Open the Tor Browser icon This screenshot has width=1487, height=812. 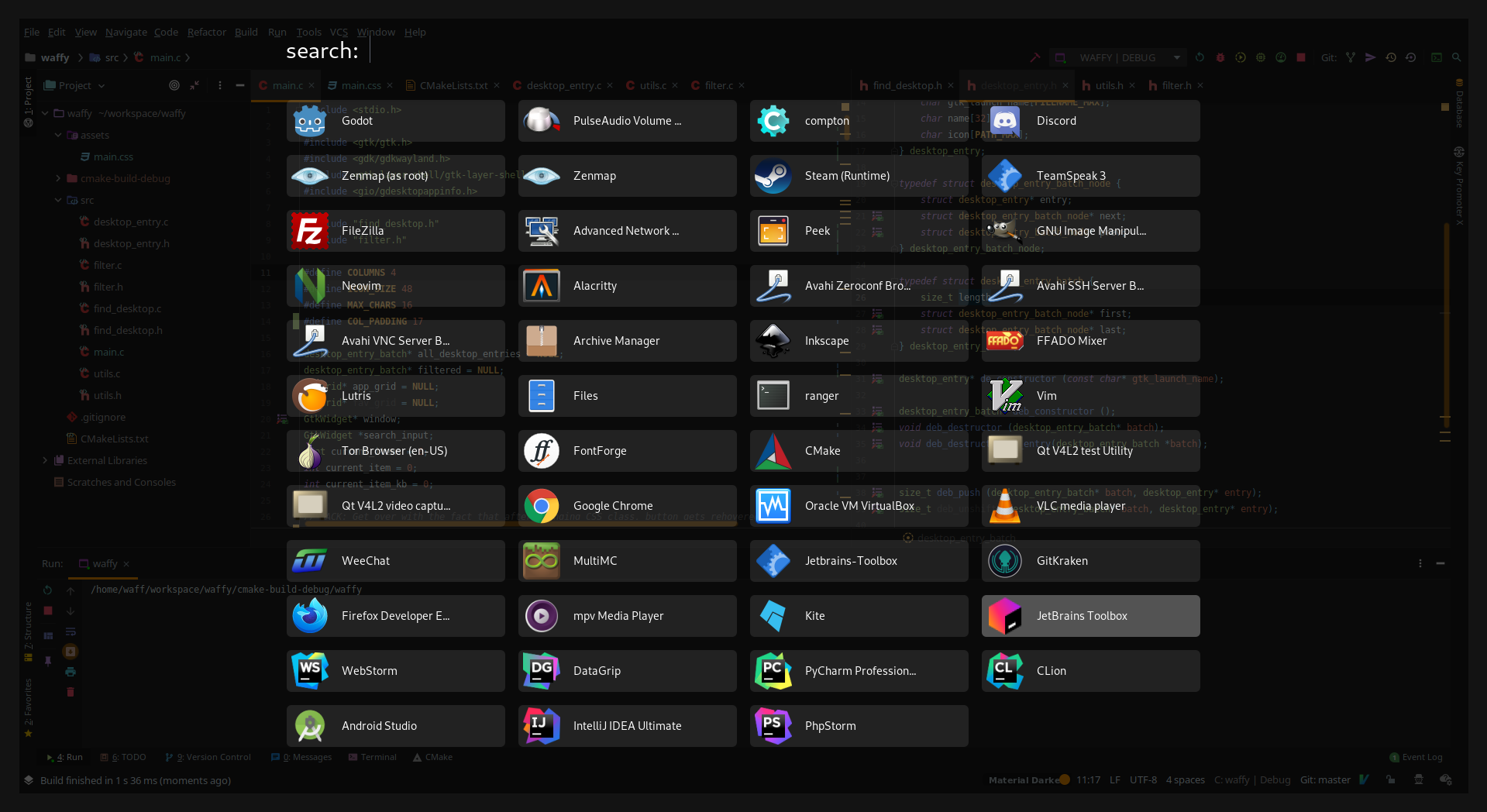pyautogui.click(x=309, y=451)
